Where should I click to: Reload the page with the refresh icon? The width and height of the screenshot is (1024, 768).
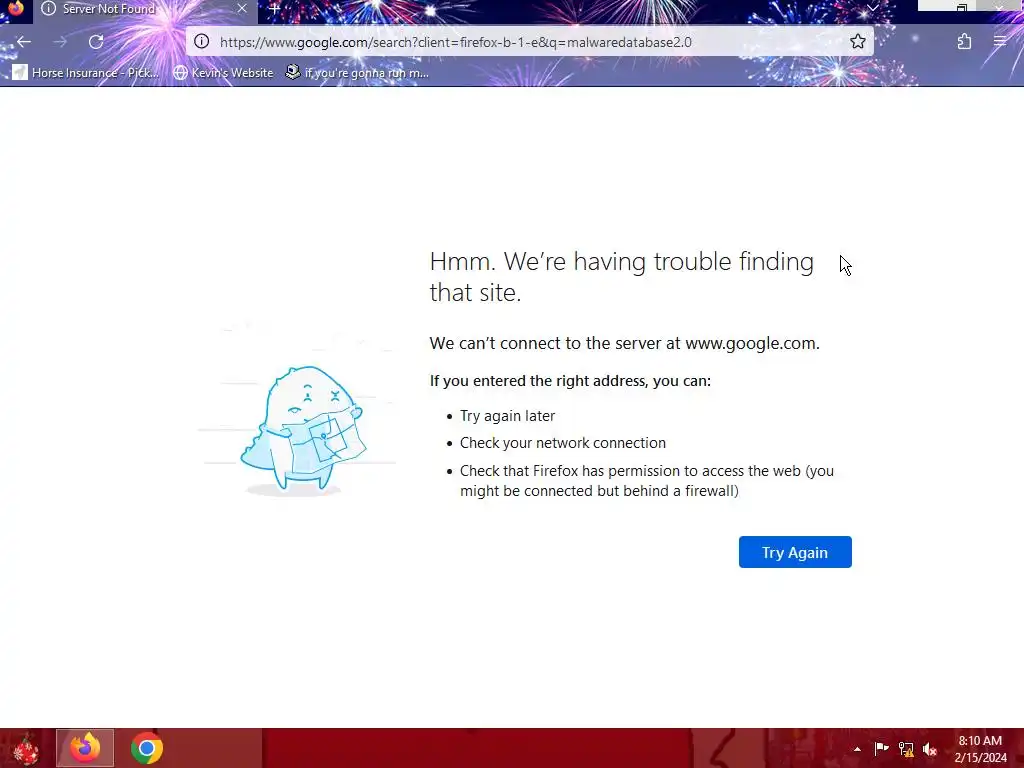pos(96,42)
